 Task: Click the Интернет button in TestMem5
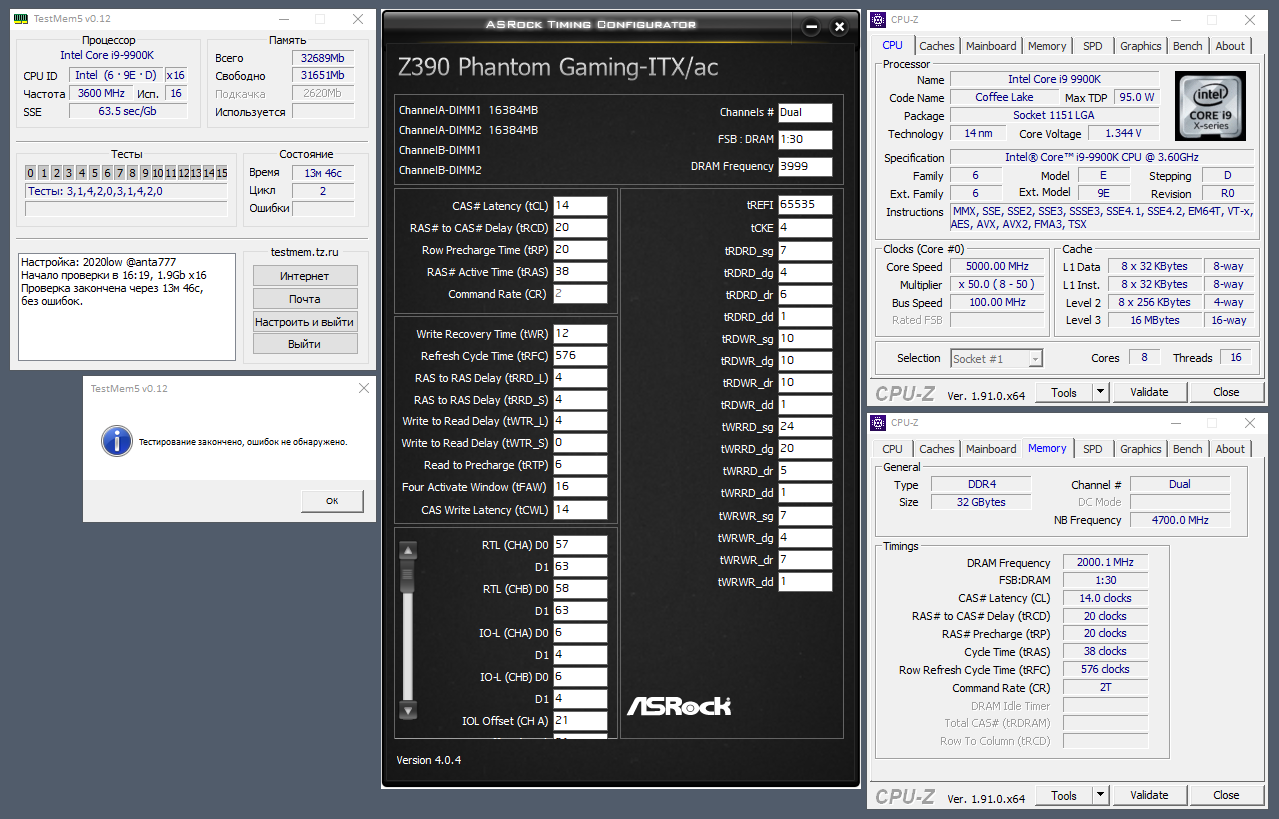click(x=305, y=275)
